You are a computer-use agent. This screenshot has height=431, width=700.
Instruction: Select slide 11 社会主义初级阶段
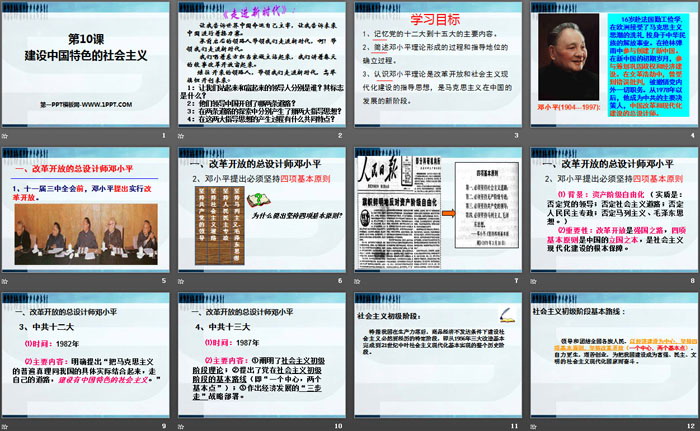(x=438, y=355)
